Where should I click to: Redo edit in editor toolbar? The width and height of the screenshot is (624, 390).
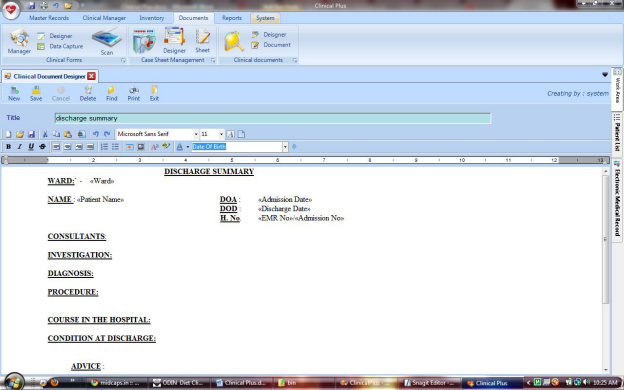(107, 135)
